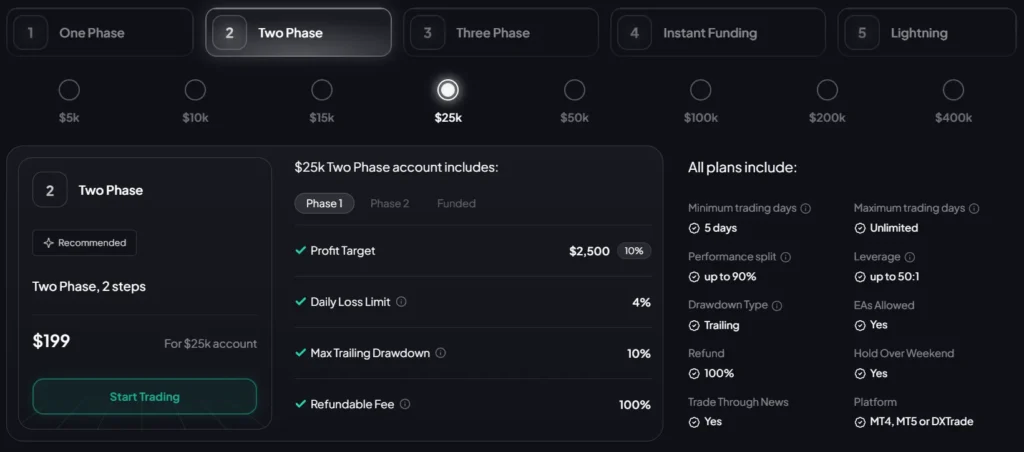1024x452 pixels.
Task: Click info icon beside Refundable Fee
Action: (x=405, y=404)
